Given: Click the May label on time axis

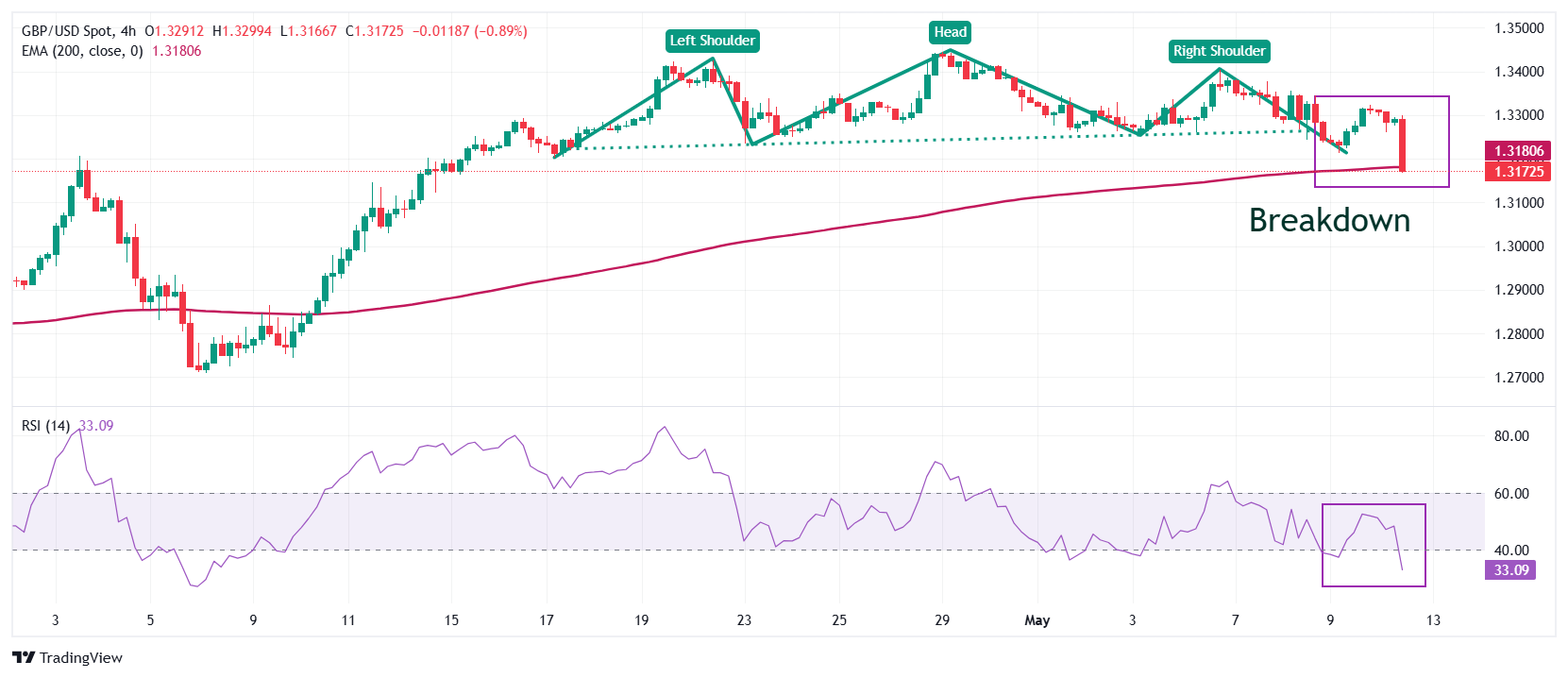Looking at the screenshot, I should coord(1037,620).
